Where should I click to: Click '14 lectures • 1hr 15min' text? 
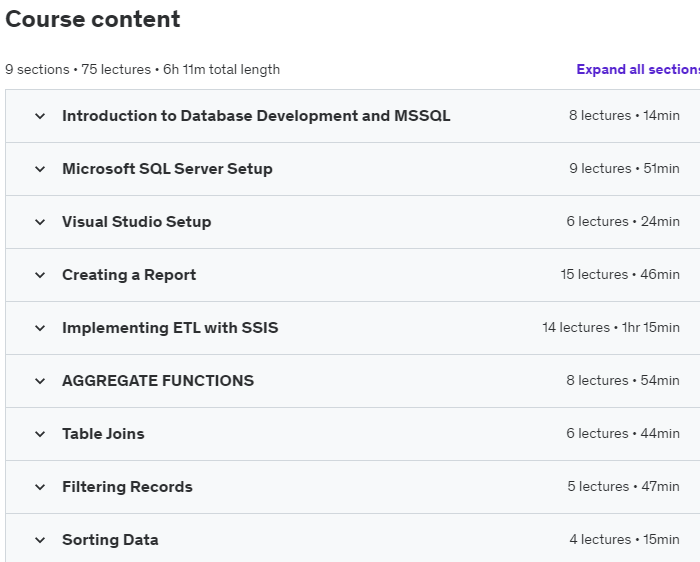point(611,327)
